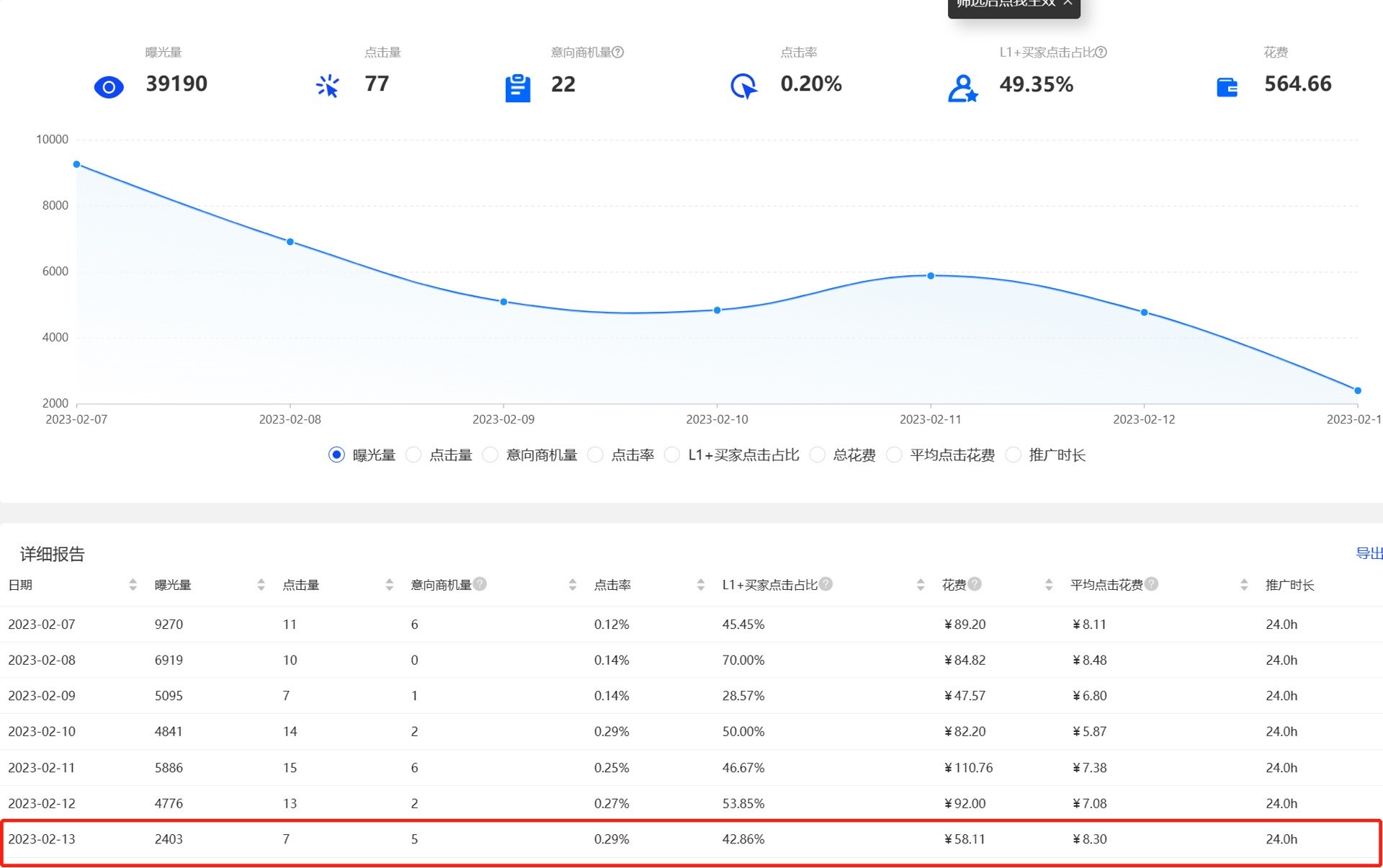Viewport: 1383px width, 868px height.
Task: Select the 平均点击花费 chart radio
Action: [894, 455]
